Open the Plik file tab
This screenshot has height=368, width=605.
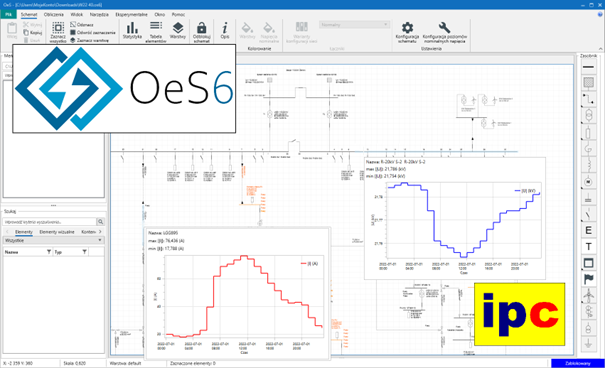(8, 14)
